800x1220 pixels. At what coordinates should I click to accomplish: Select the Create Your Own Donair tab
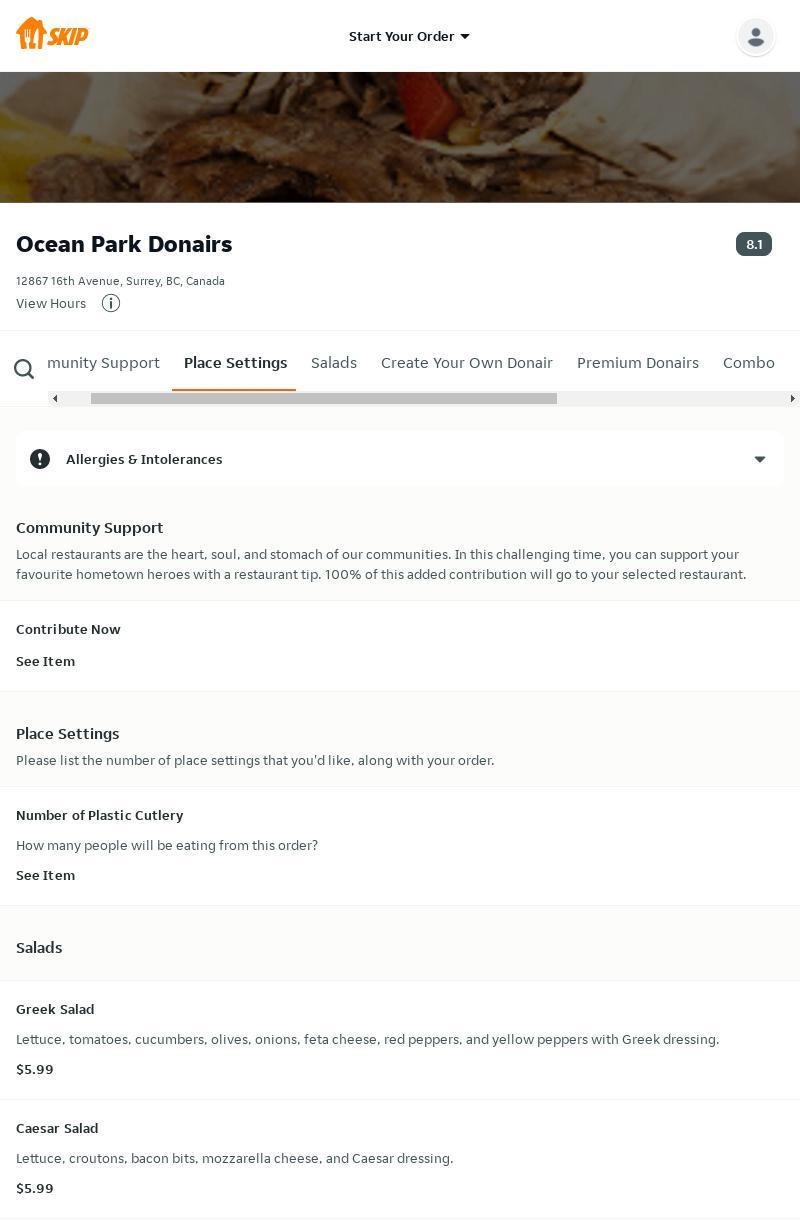pyautogui.click(x=466, y=363)
